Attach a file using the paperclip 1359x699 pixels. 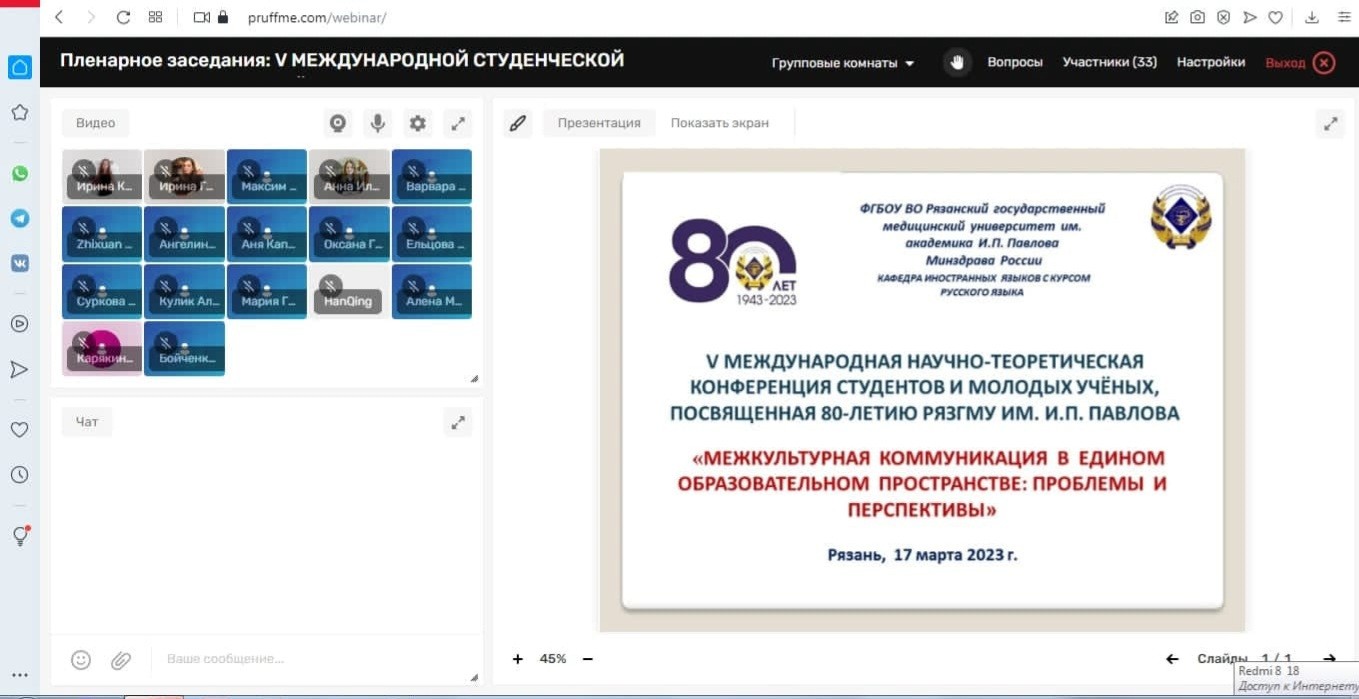coord(121,659)
